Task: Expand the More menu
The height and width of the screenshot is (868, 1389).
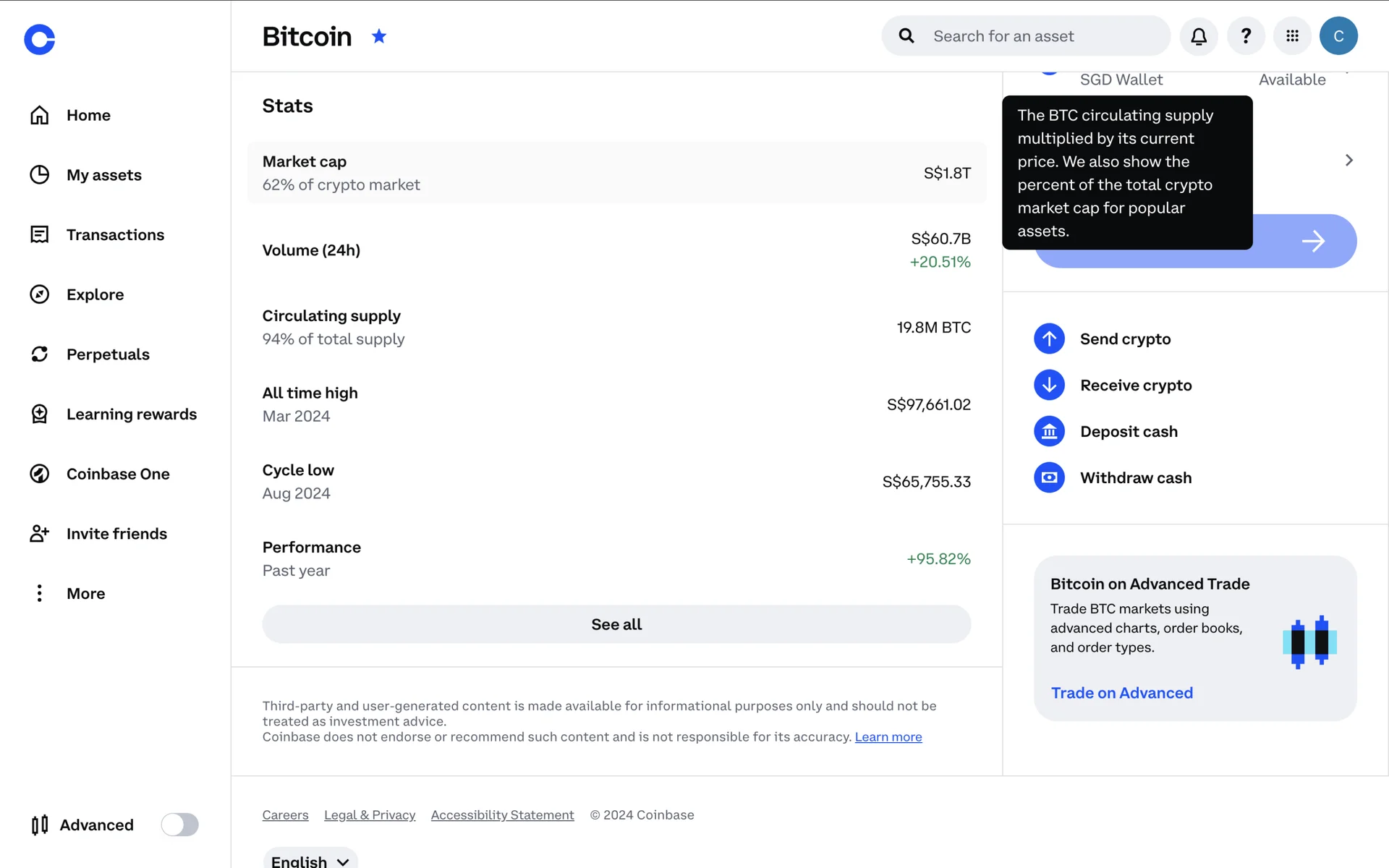Action: click(85, 593)
